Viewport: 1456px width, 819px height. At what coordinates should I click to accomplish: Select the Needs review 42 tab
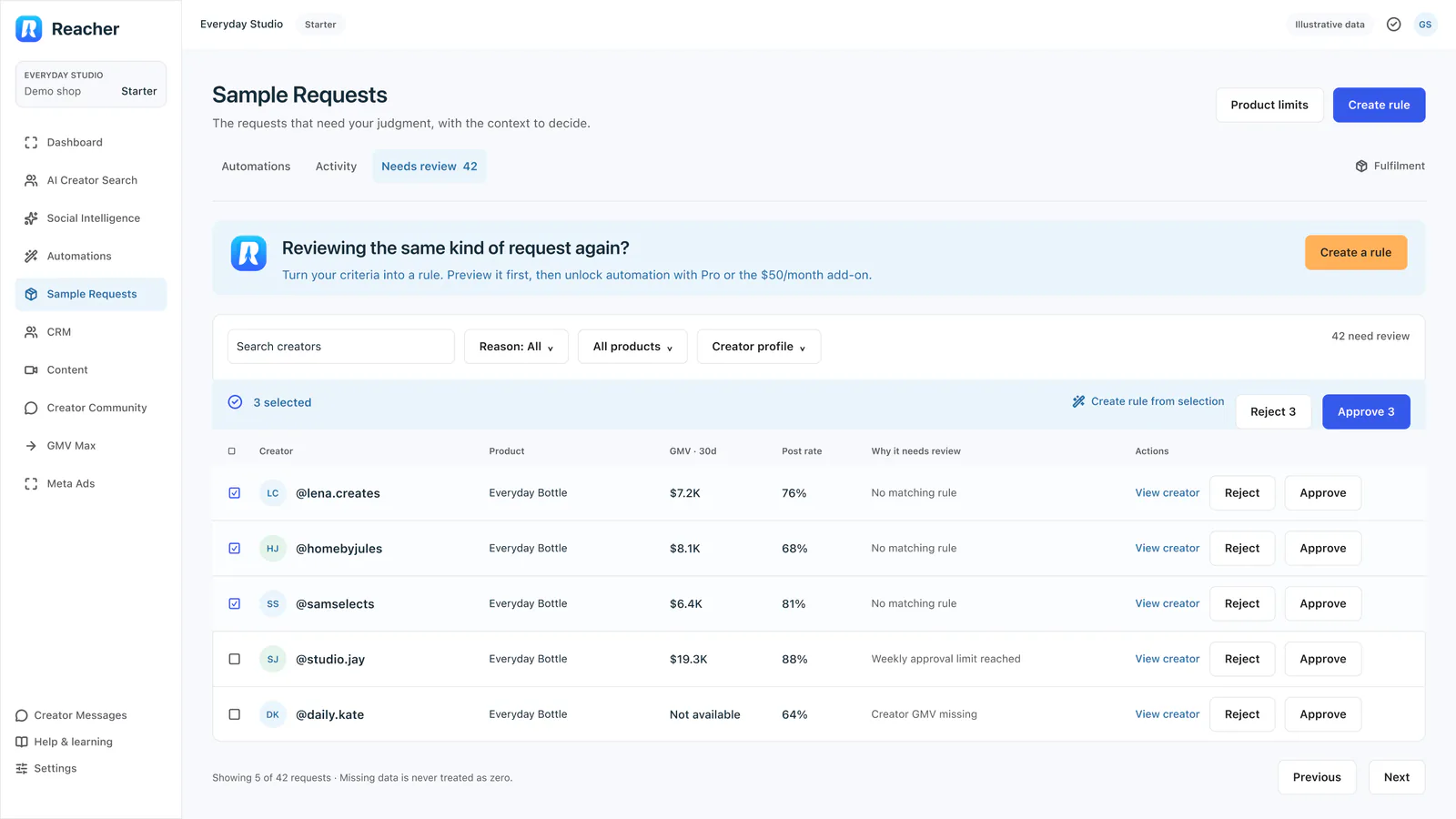coord(430,167)
